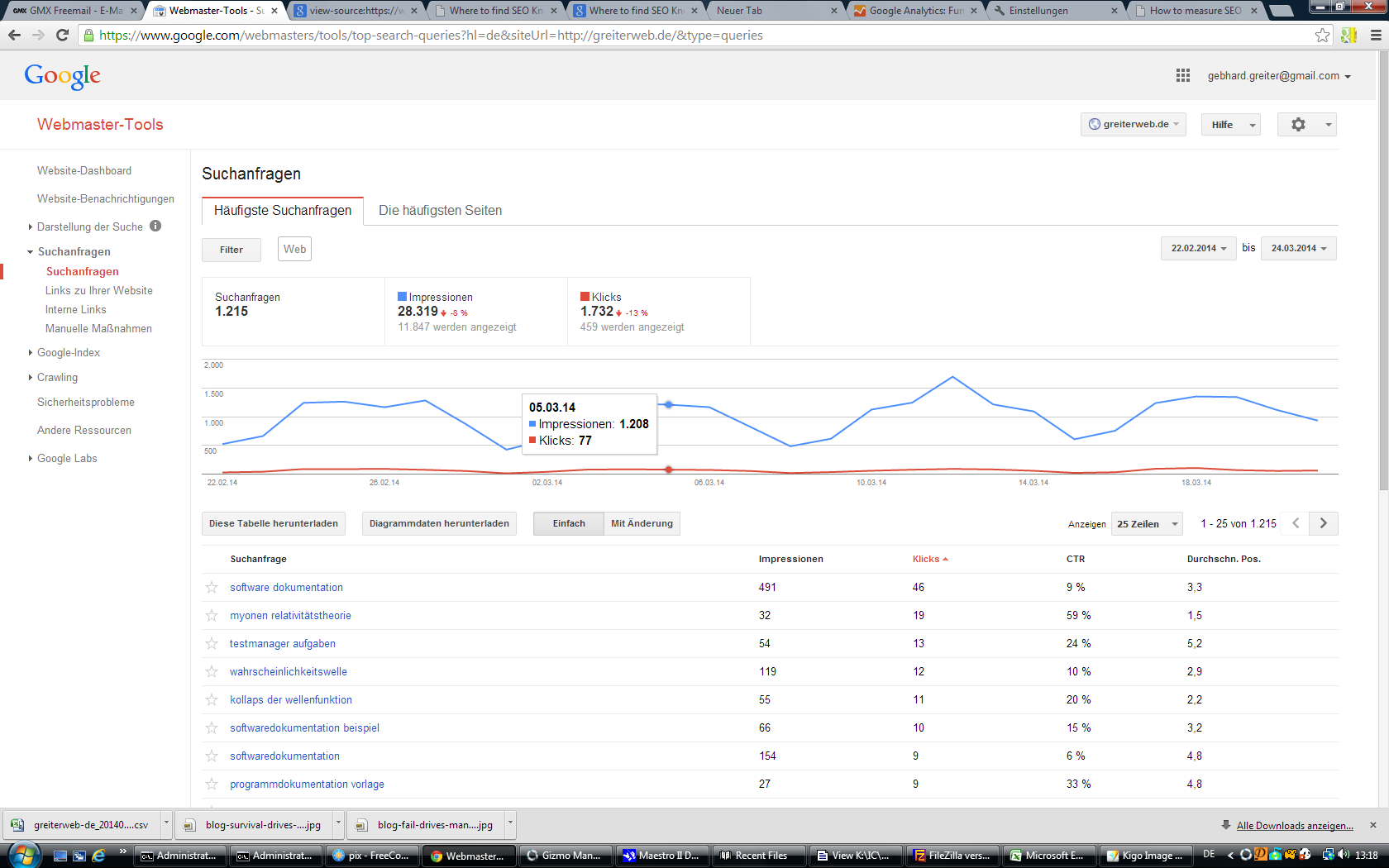The width and height of the screenshot is (1389, 868).
Task: Click the info icon beside Darstellung der Suche
Action: pyautogui.click(x=155, y=226)
